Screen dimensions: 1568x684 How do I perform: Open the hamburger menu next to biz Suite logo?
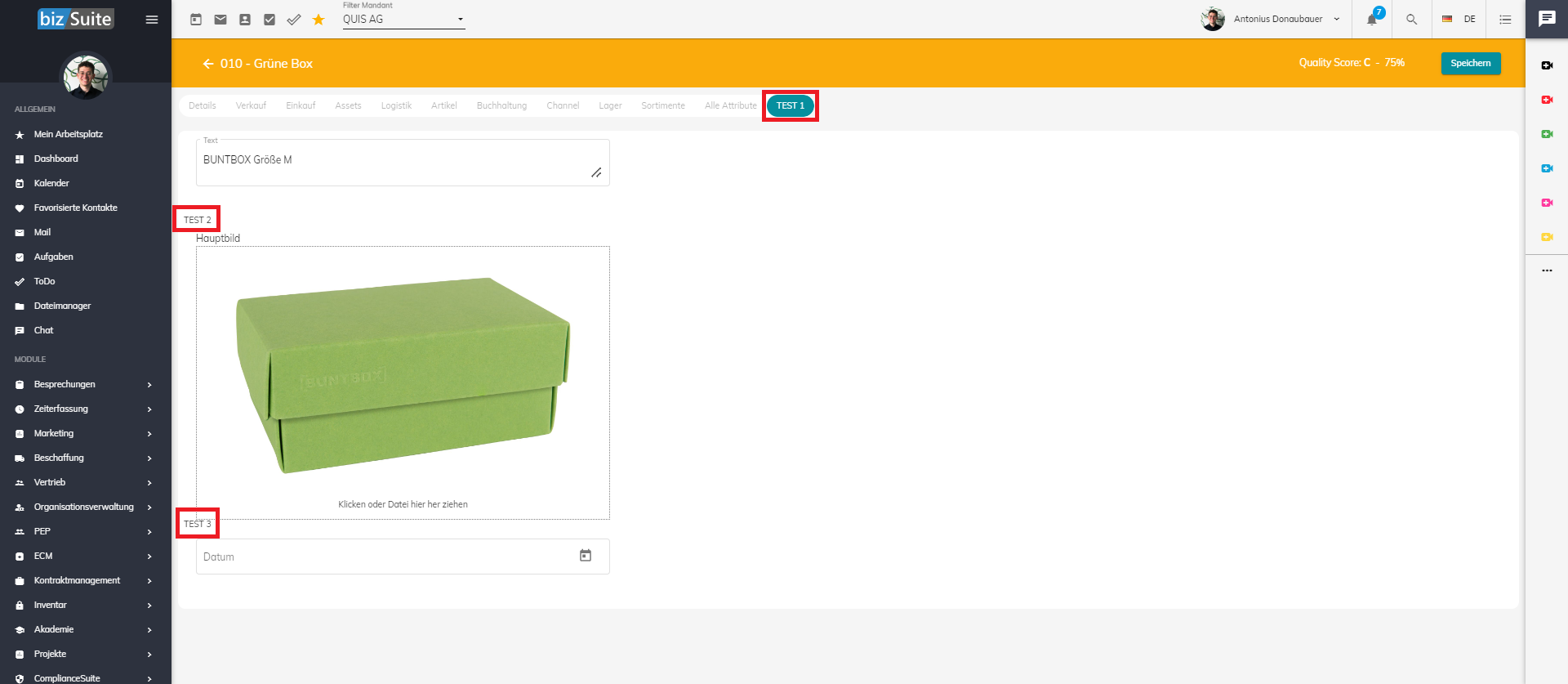(x=152, y=20)
